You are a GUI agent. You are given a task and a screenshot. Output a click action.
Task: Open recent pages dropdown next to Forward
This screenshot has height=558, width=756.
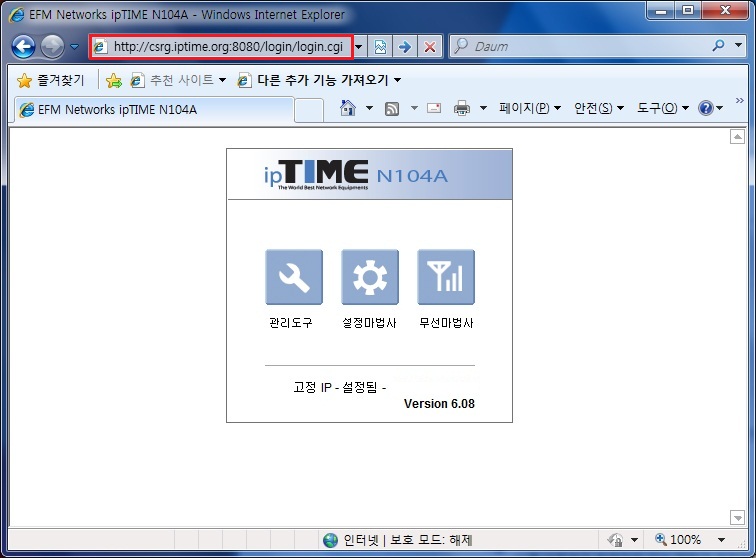pyautogui.click(x=74, y=47)
